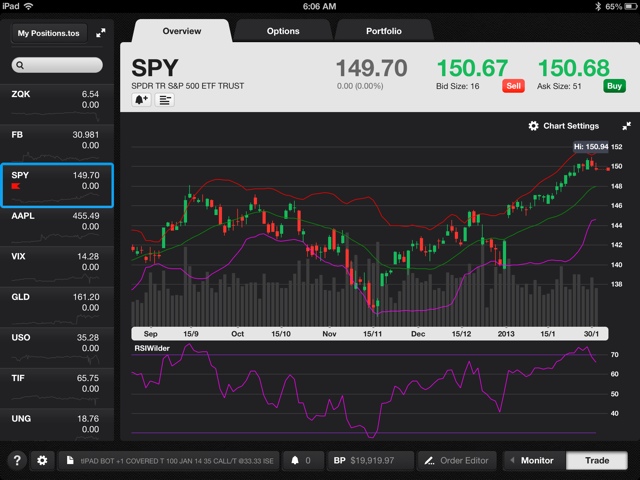The image size is (640, 480).
Task: Open the iPAD BOT covered call order message
Action: coord(169,460)
